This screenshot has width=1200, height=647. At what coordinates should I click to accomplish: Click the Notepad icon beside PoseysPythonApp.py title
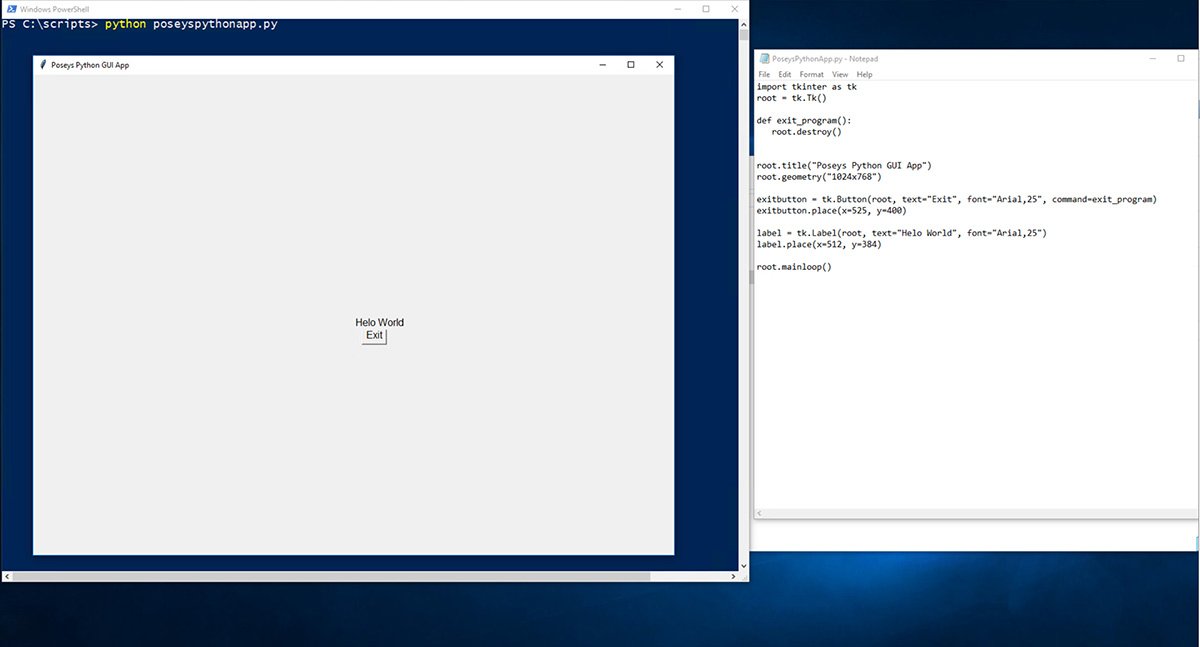(764, 58)
